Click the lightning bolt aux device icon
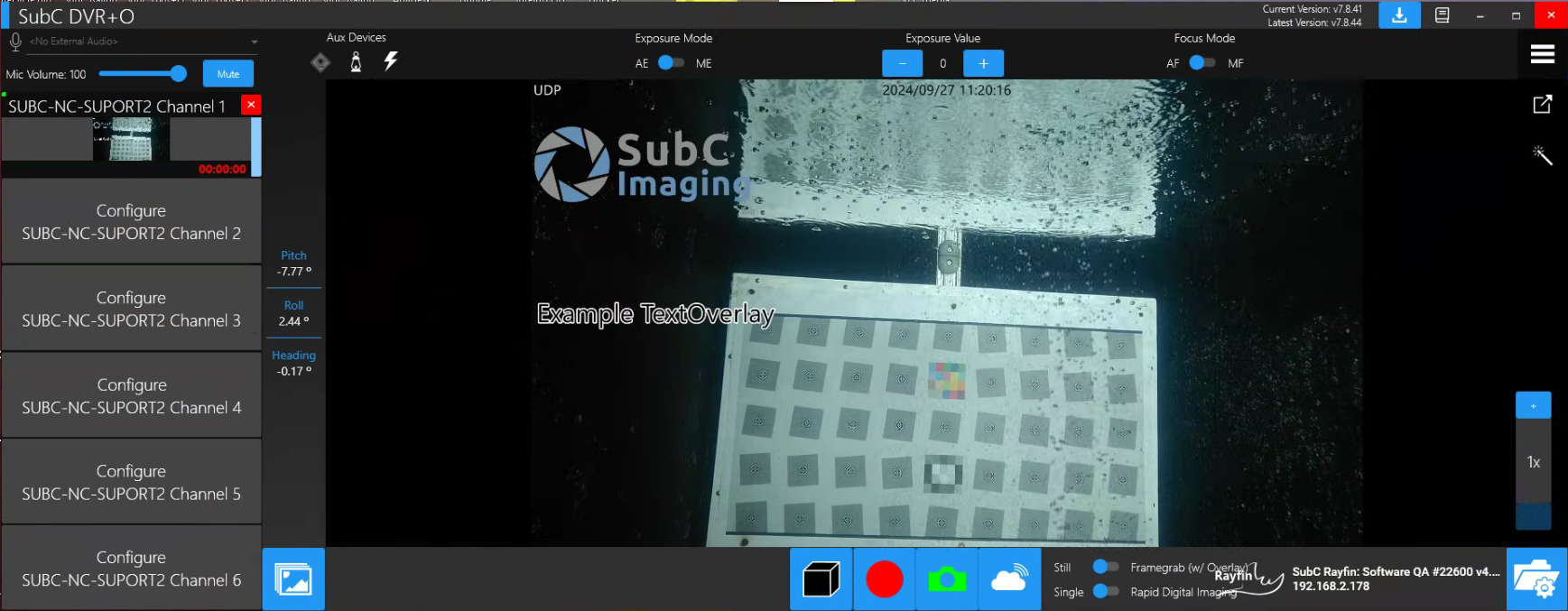This screenshot has height=611, width=1568. click(x=391, y=61)
